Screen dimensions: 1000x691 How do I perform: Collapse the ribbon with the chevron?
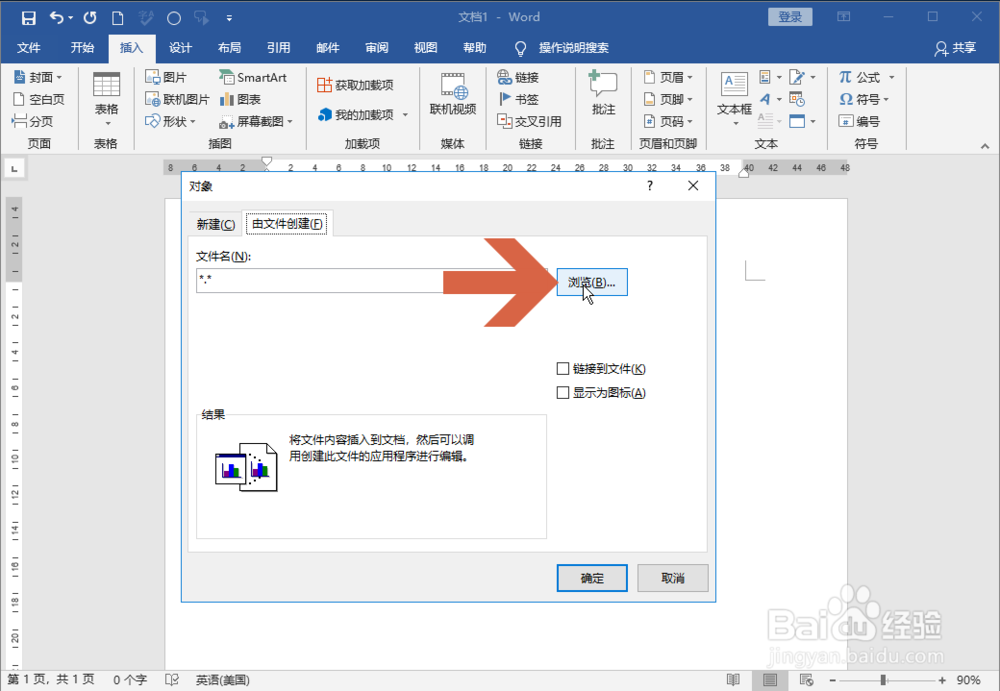[x=985, y=146]
